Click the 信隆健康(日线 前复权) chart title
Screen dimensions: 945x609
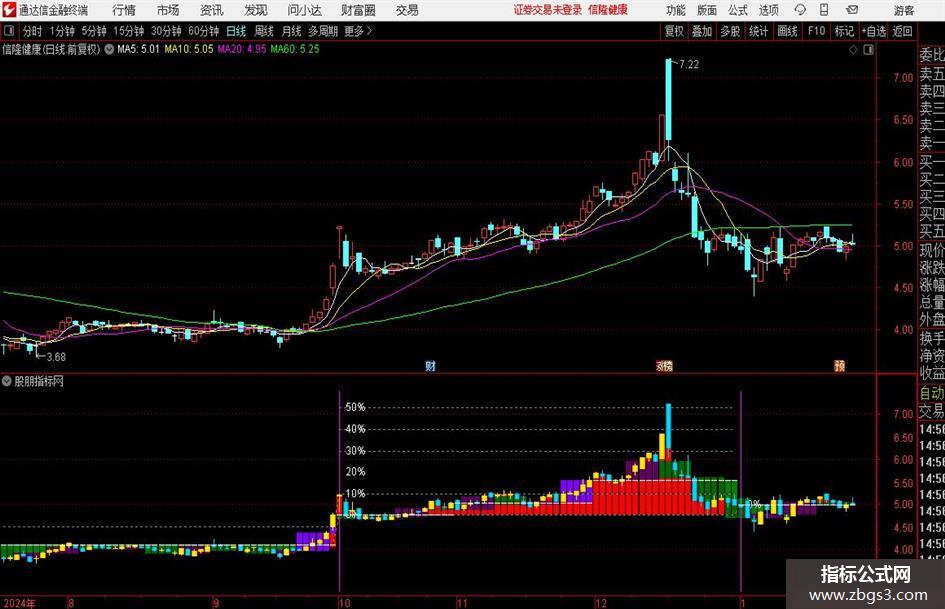(51, 49)
